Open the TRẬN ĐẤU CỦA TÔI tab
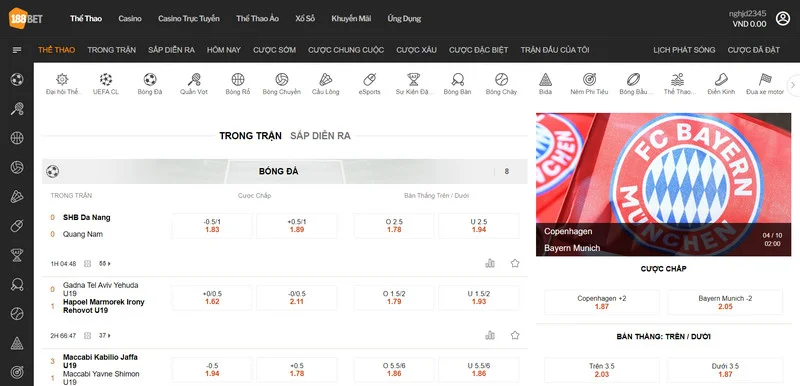This screenshot has height=386, width=800. pyautogui.click(x=555, y=50)
